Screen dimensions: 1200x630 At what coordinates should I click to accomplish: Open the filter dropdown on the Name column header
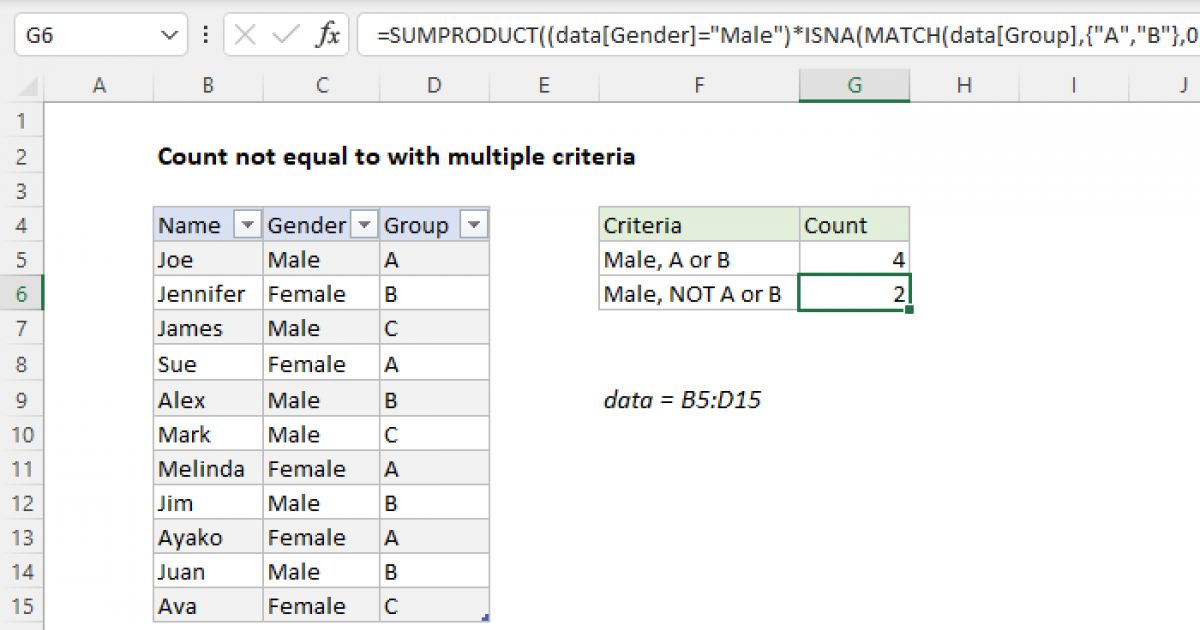[247, 224]
